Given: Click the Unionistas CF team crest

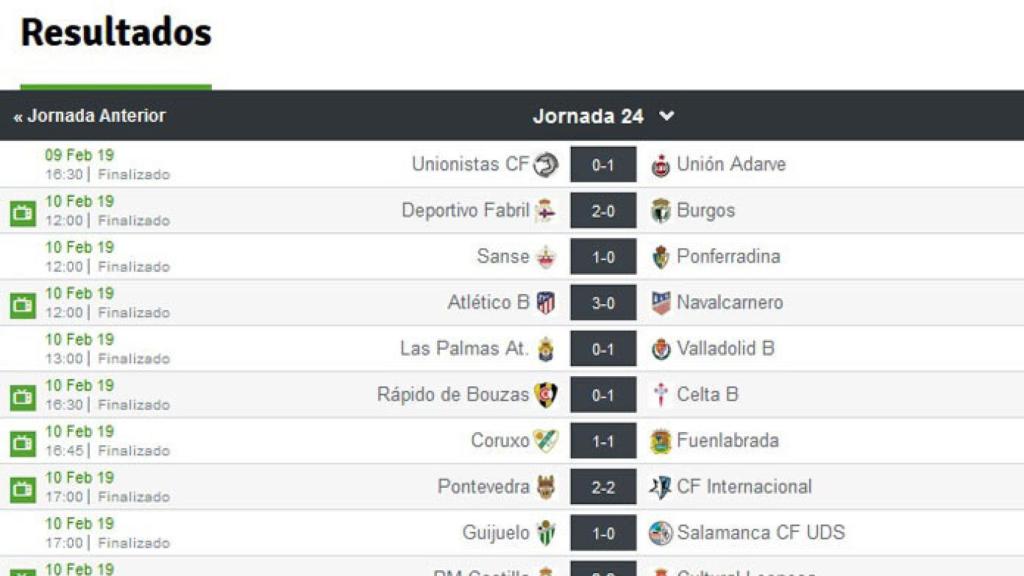Looking at the screenshot, I should 546,165.
